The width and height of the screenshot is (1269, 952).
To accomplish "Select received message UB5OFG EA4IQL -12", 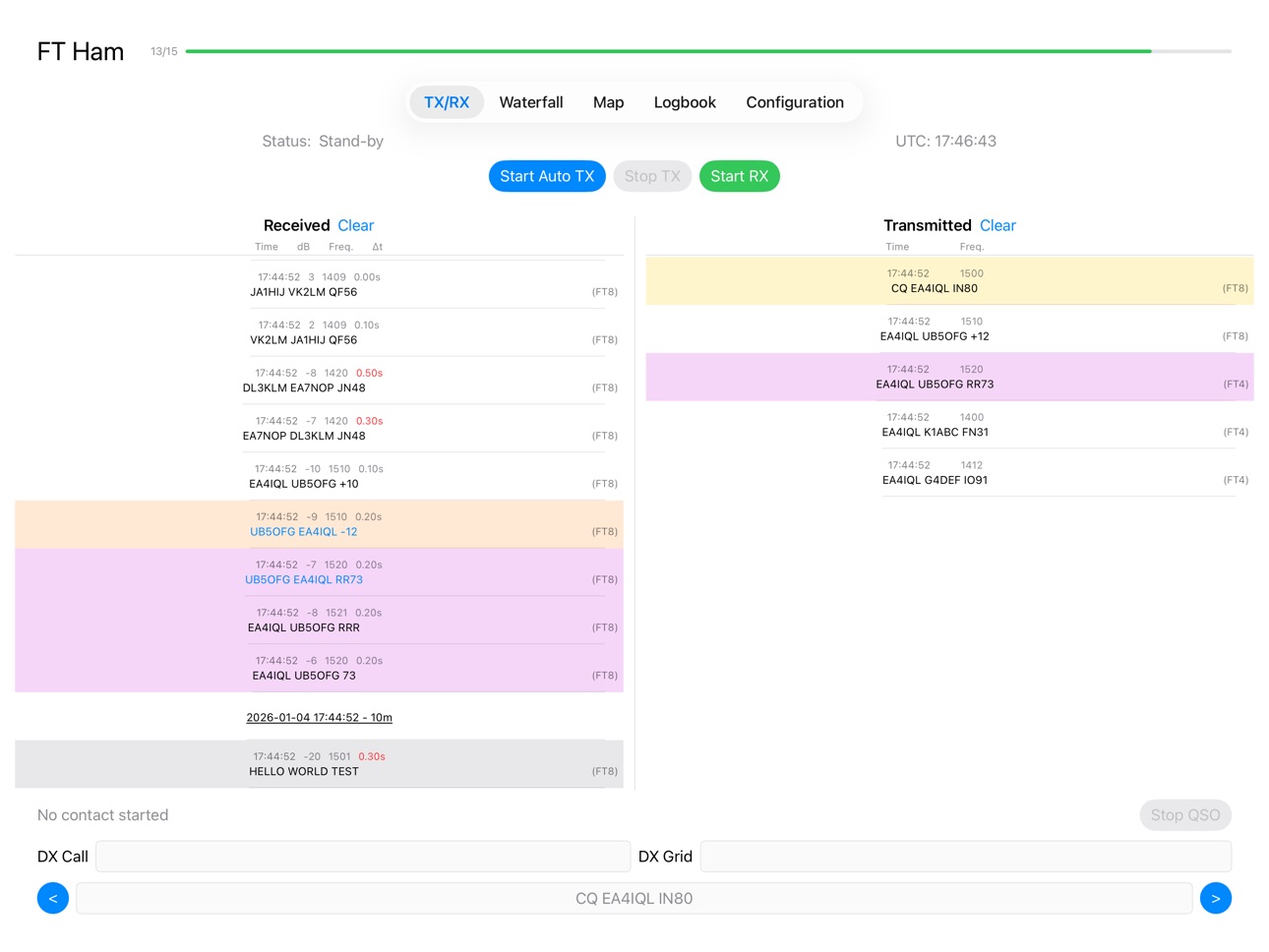I will pos(319,524).
